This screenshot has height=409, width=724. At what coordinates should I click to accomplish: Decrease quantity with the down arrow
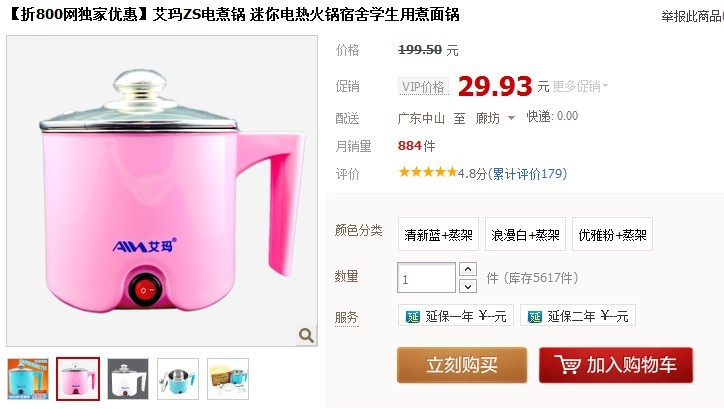[x=468, y=286]
